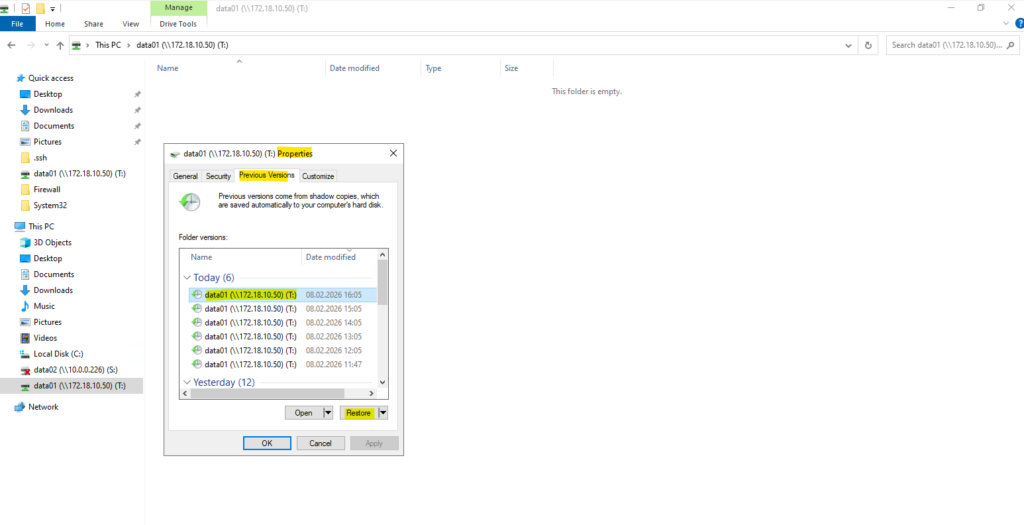Open the Customize Quick Access Toolbar dropdown
Viewport: 1024px width, 525px height.
[x=52, y=8]
